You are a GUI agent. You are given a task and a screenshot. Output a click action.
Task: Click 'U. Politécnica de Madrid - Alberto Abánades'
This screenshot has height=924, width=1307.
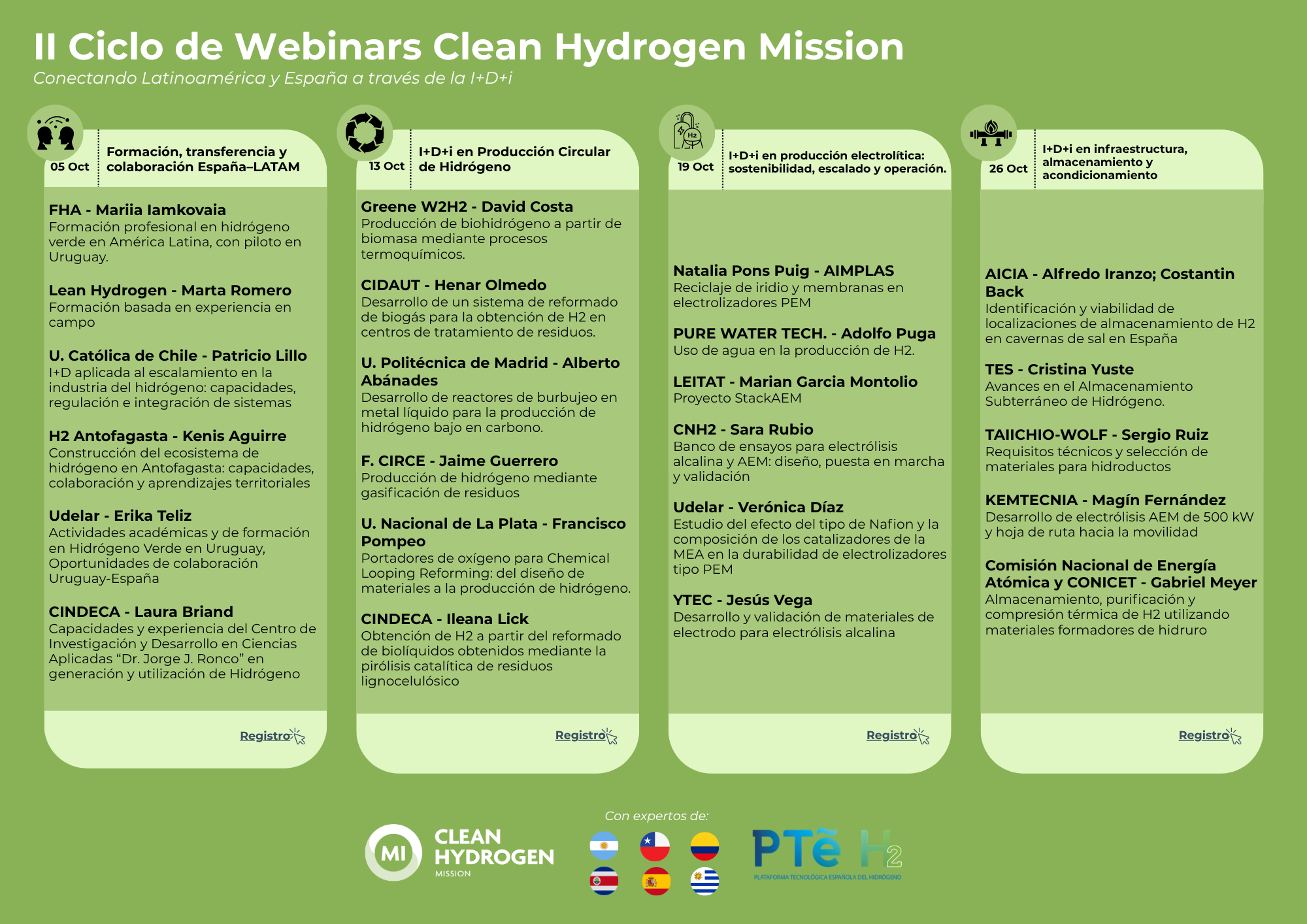(x=491, y=371)
